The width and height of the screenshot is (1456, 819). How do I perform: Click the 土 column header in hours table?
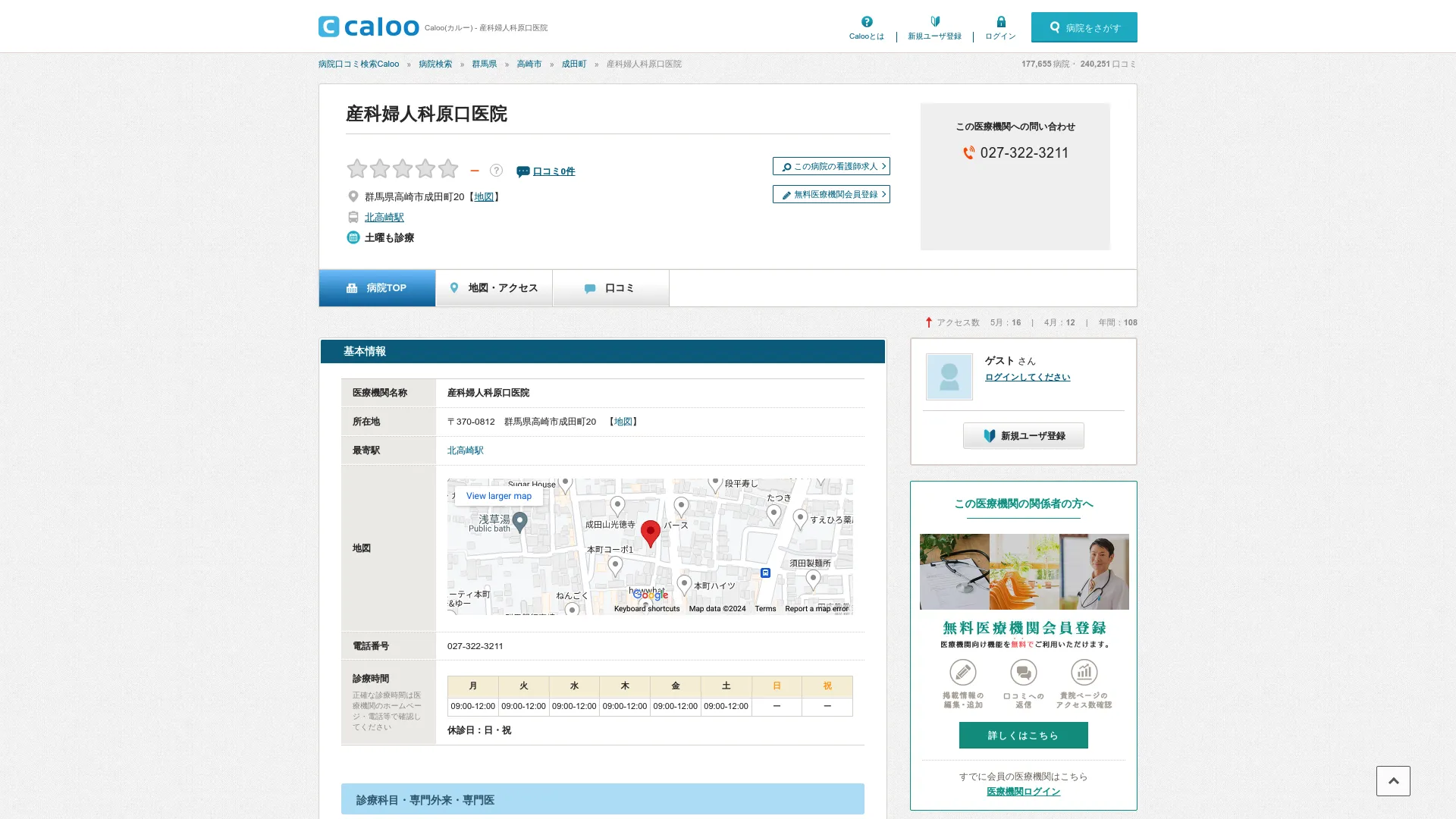(726, 686)
